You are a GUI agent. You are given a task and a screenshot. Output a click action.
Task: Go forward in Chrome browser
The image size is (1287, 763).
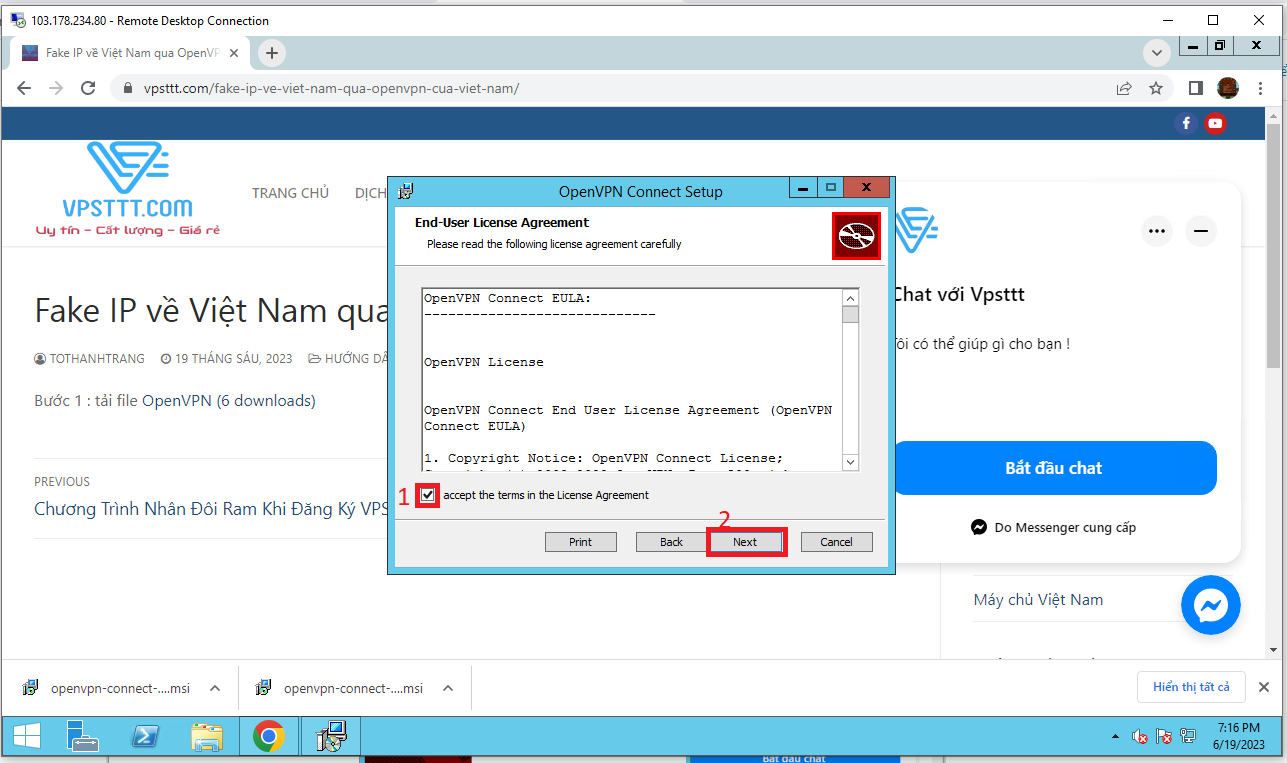(x=56, y=88)
